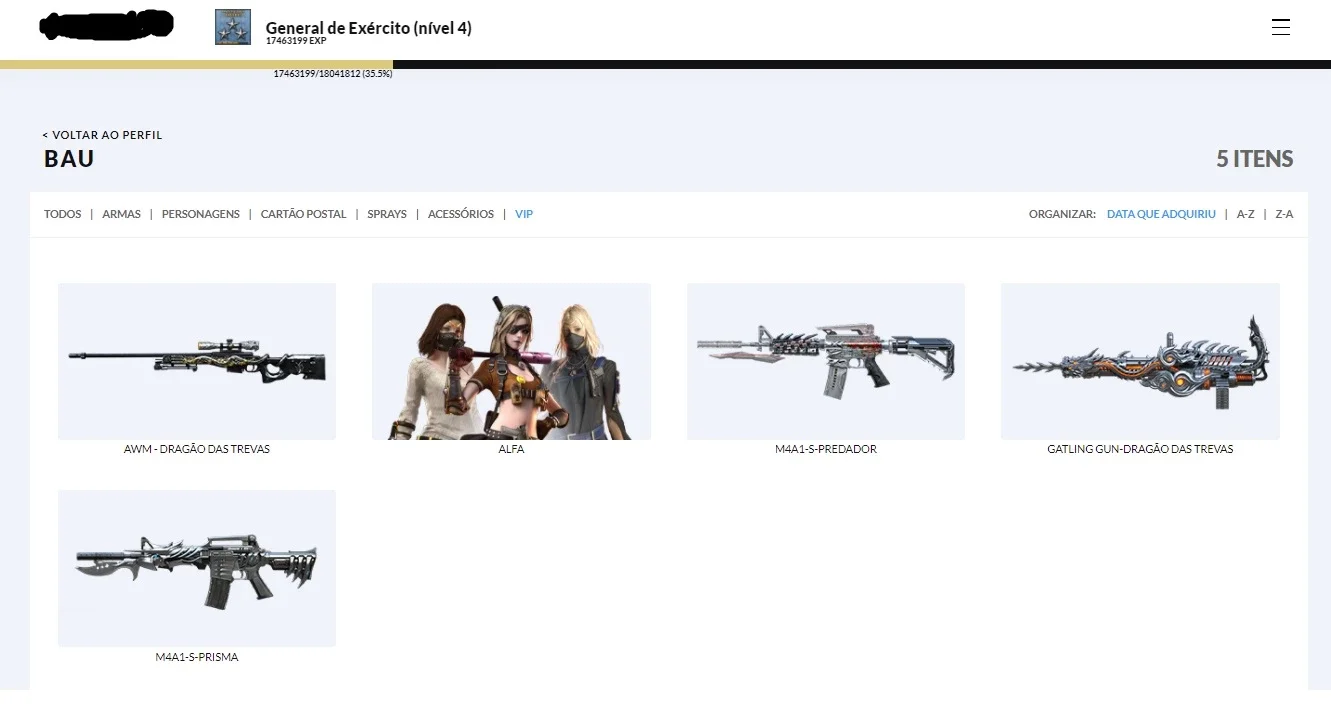Open M4A1-S-Prisma weapon image
This screenshot has width=1331, height=722.
pos(197,568)
